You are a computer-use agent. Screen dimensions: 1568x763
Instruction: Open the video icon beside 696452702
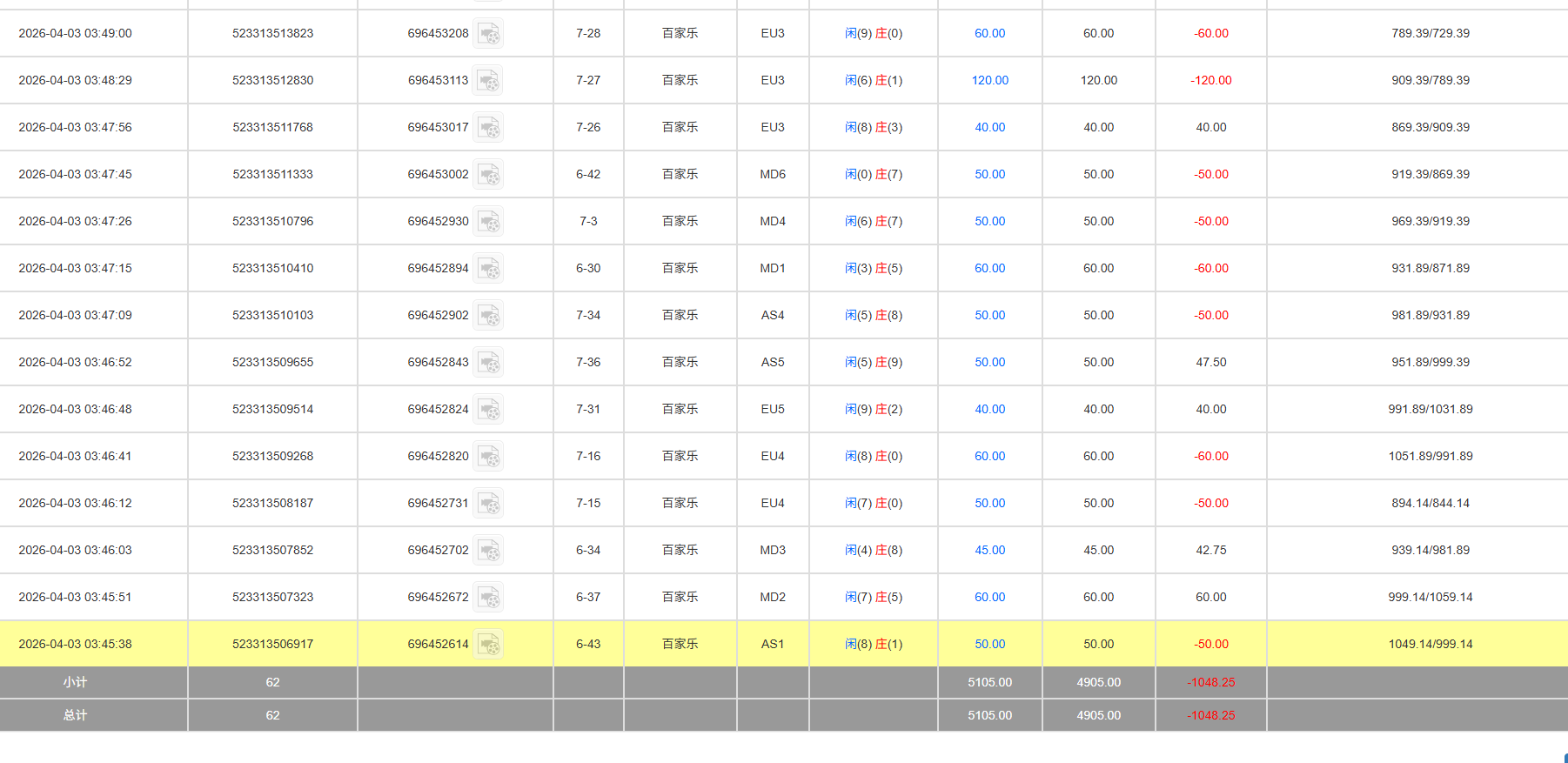(x=488, y=551)
